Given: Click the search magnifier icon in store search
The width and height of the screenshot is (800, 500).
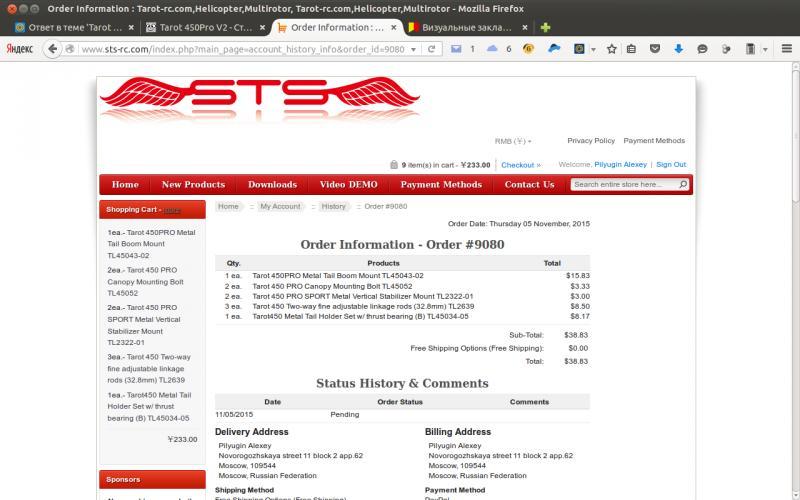Looking at the screenshot, I should 683,185.
